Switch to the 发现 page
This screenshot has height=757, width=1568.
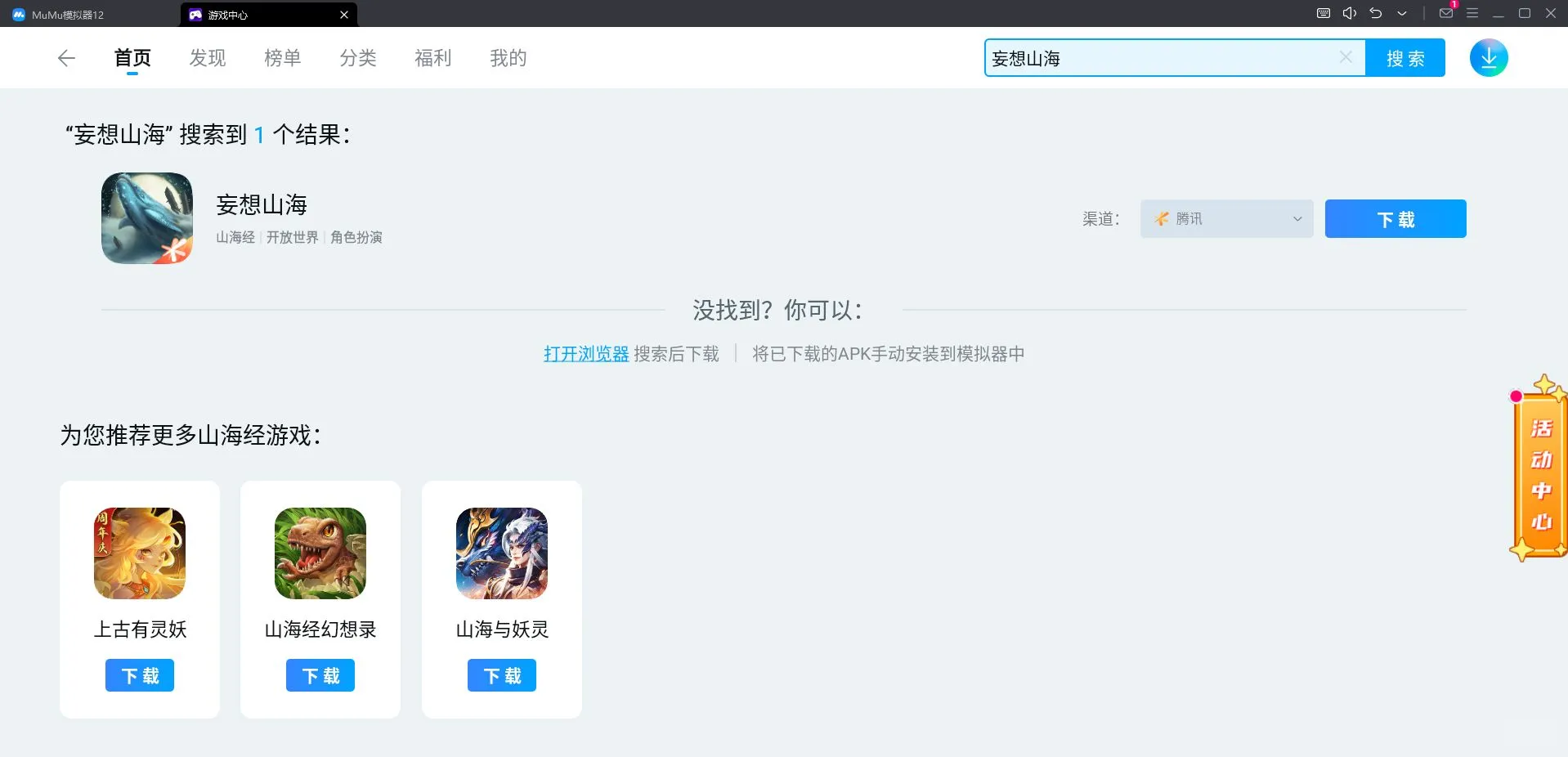(207, 57)
